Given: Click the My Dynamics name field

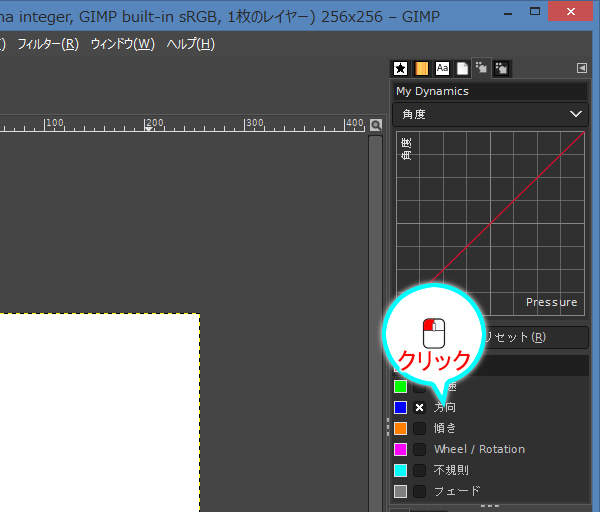Looking at the screenshot, I should [490, 91].
